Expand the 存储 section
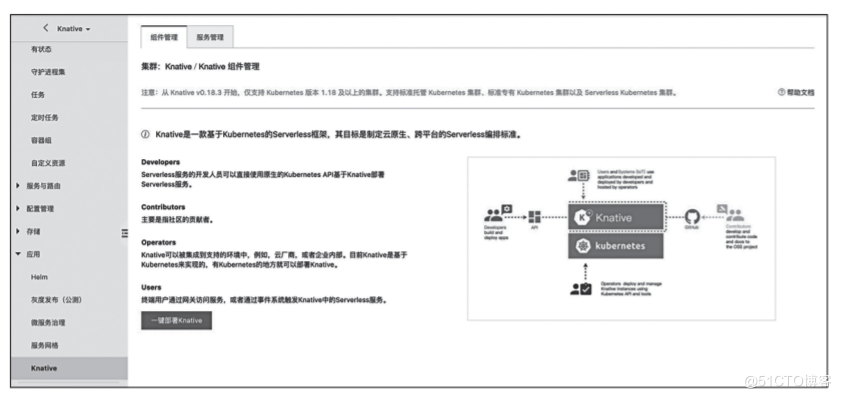 coord(28,232)
